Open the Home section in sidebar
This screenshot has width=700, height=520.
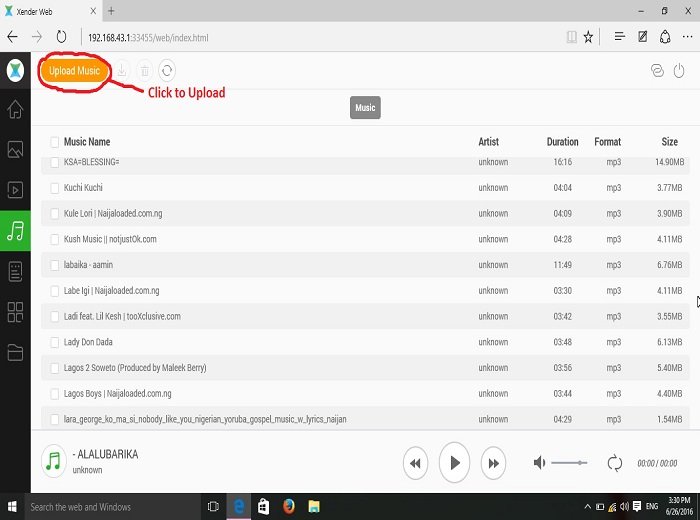[x=15, y=109]
